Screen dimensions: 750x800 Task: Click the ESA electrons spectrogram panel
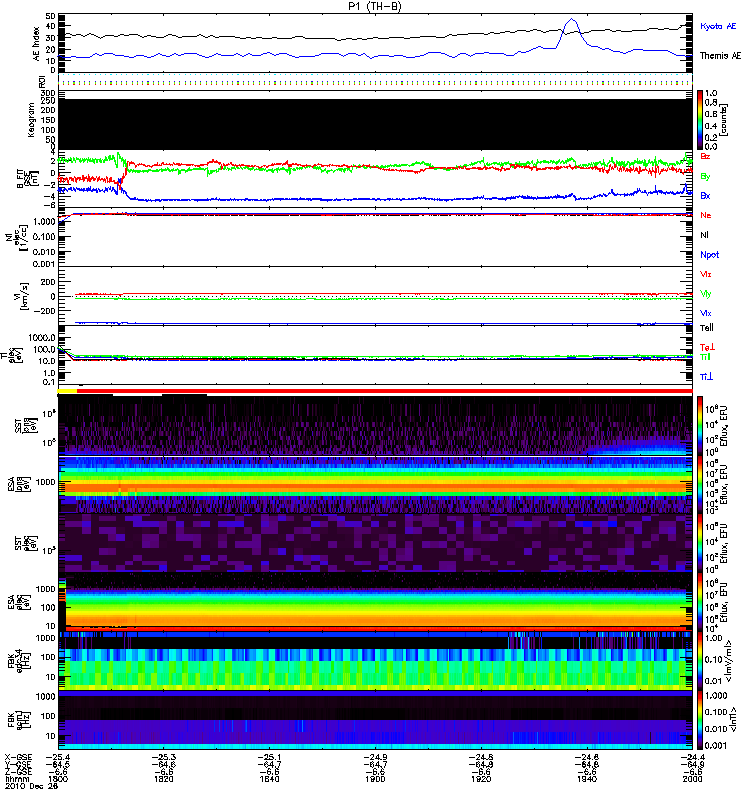(375, 602)
